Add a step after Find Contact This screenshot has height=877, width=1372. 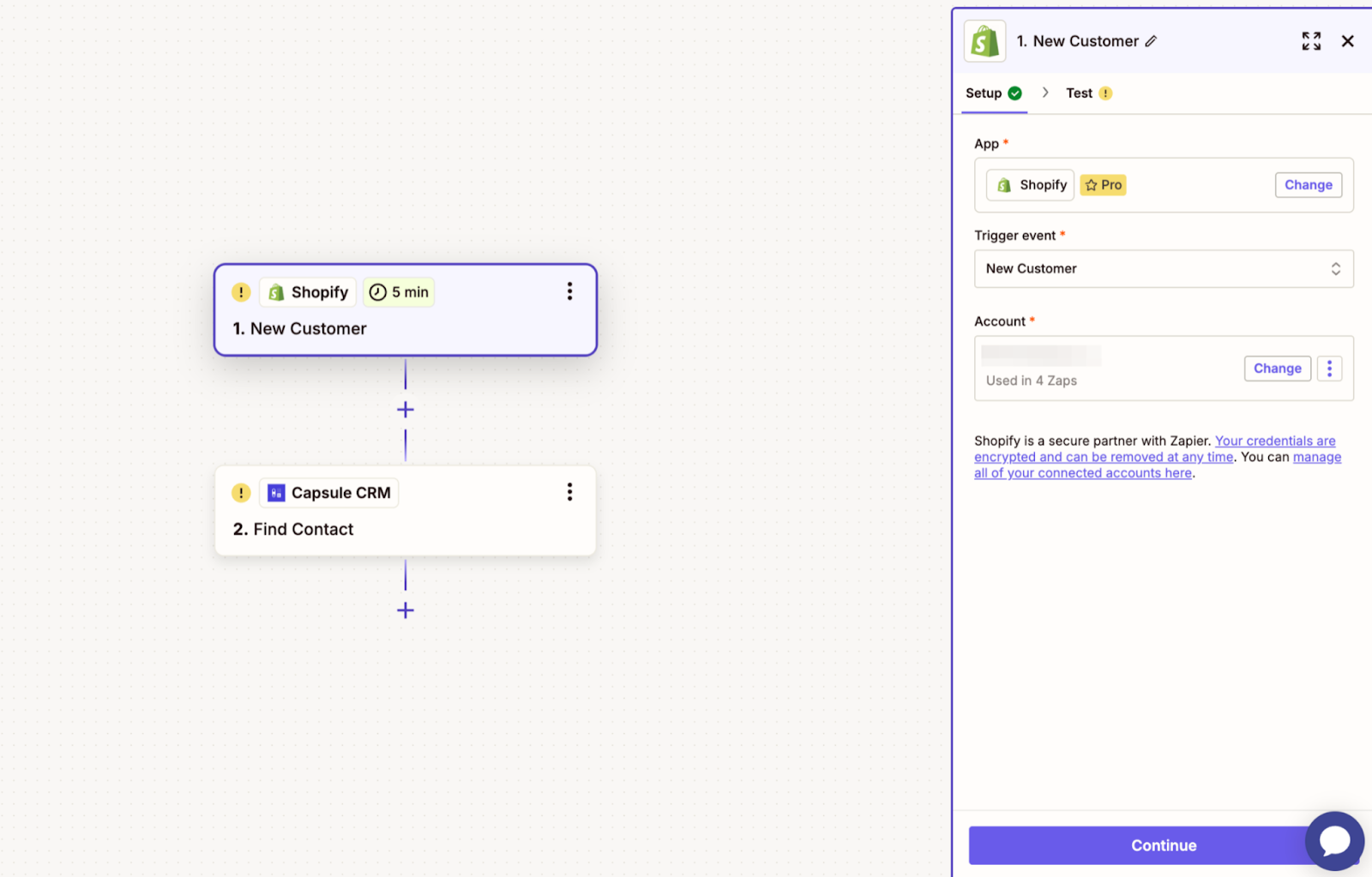pyautogui.click(x=406, y=610)
